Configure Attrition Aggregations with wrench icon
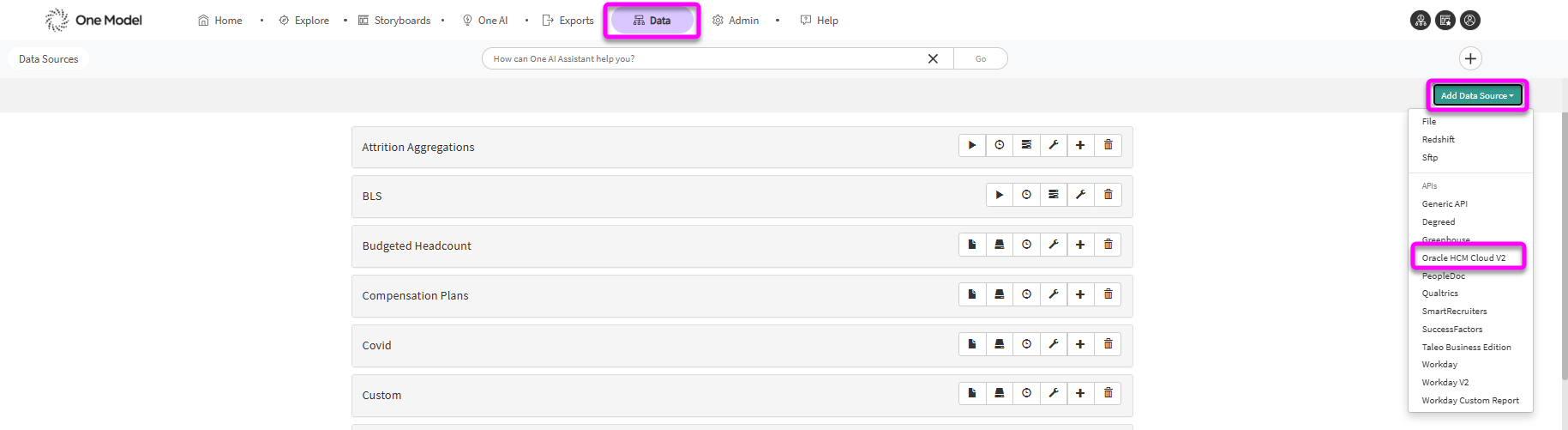The width and height of the screenshot is (1568, 430). click(1054, 145)
